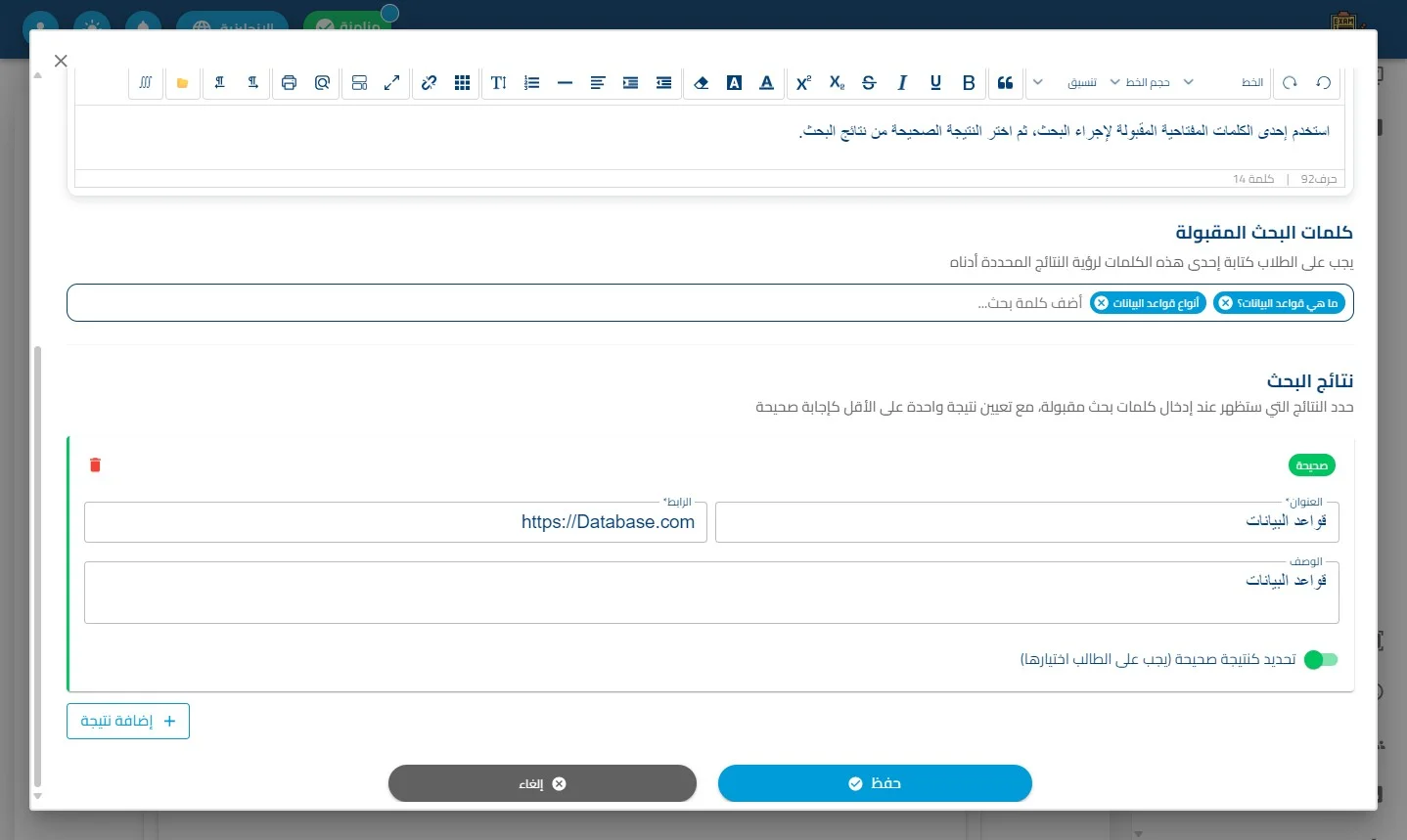Apply superscript formatting
Screen dimensions: 1407x840
coord(803,83)
